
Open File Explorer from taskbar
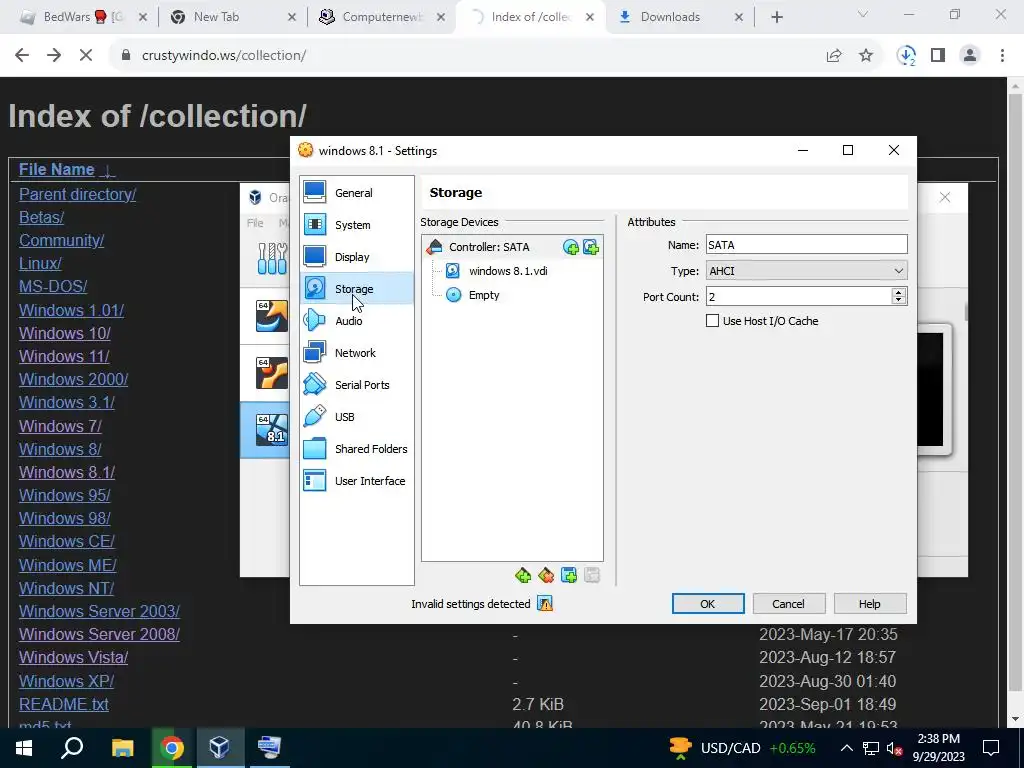pyautogui.click(x=122, y=748)
